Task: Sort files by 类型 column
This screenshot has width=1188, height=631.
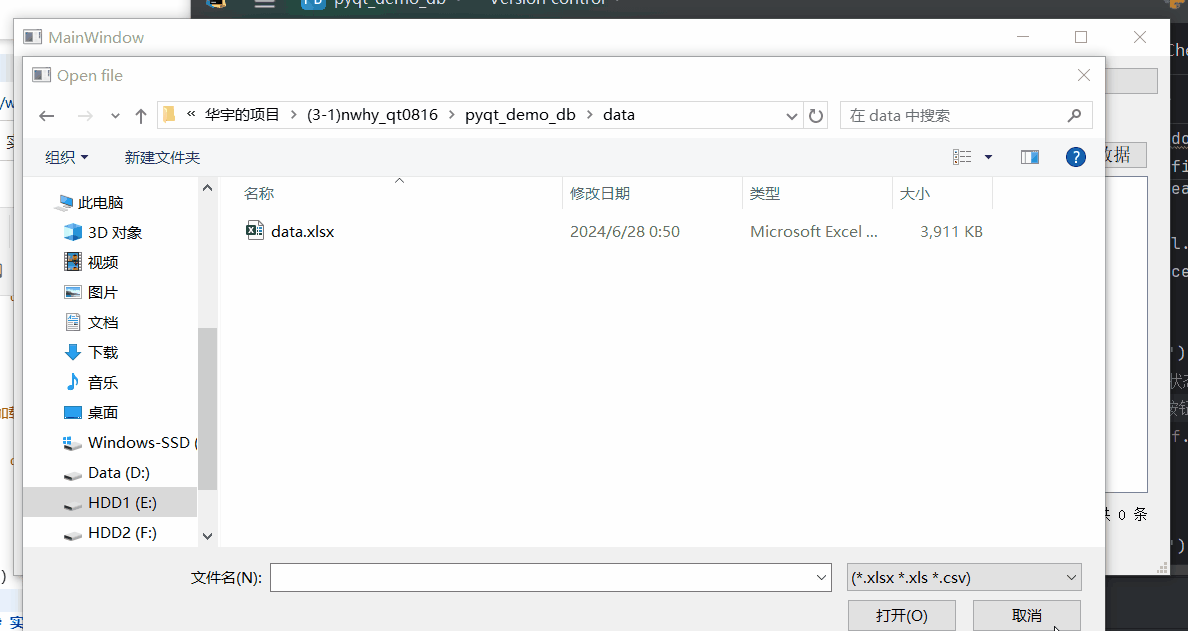Action: click(x=764, y=194)
